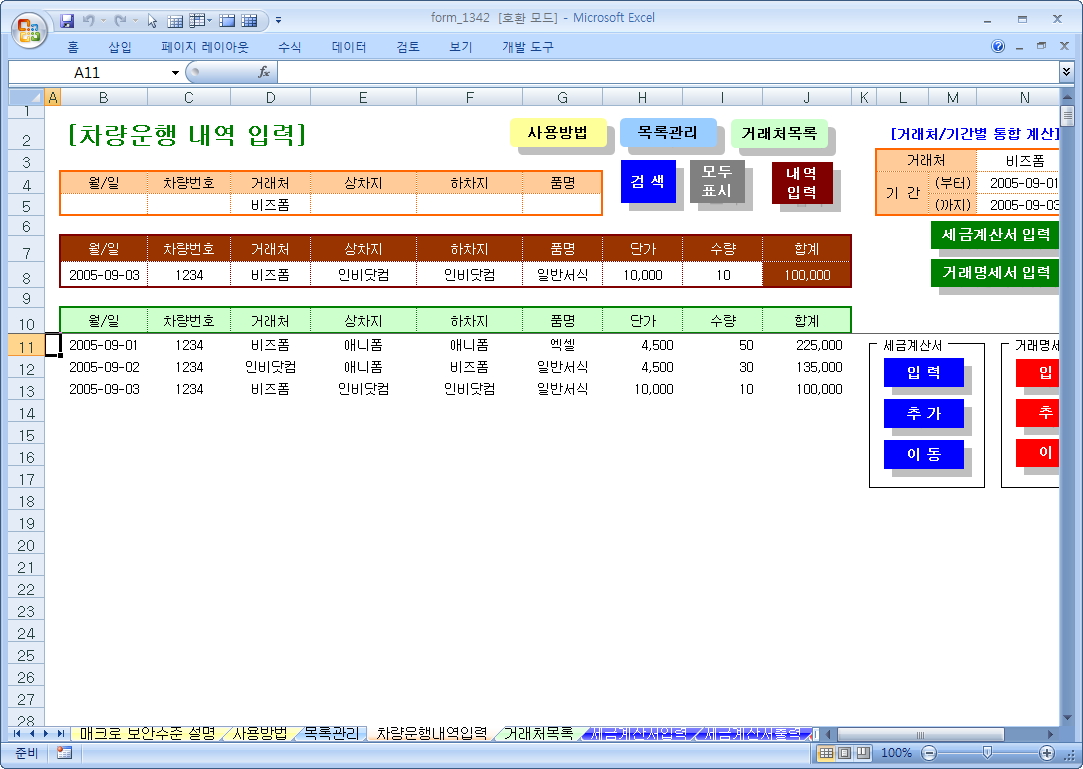The image size is (1083, 769).
Task: Click the Undo icon
Action: coord(89,20)
